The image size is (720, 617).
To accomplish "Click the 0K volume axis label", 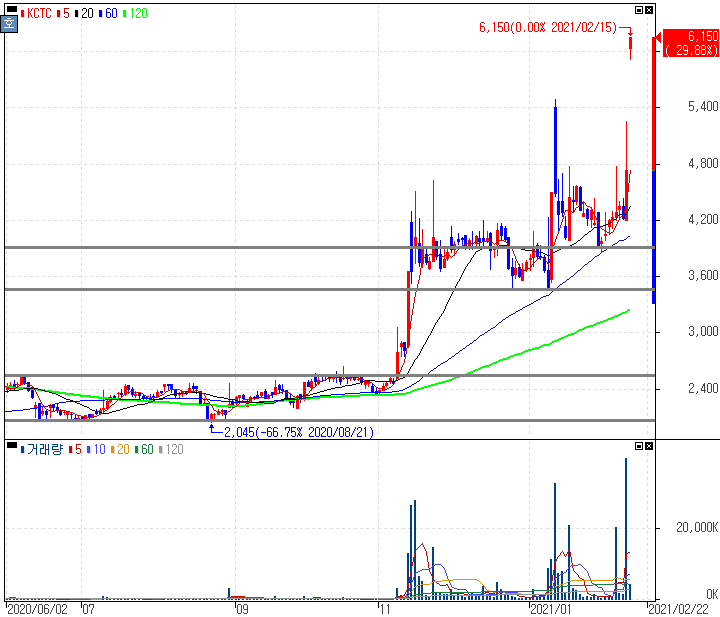I will 712,595.
